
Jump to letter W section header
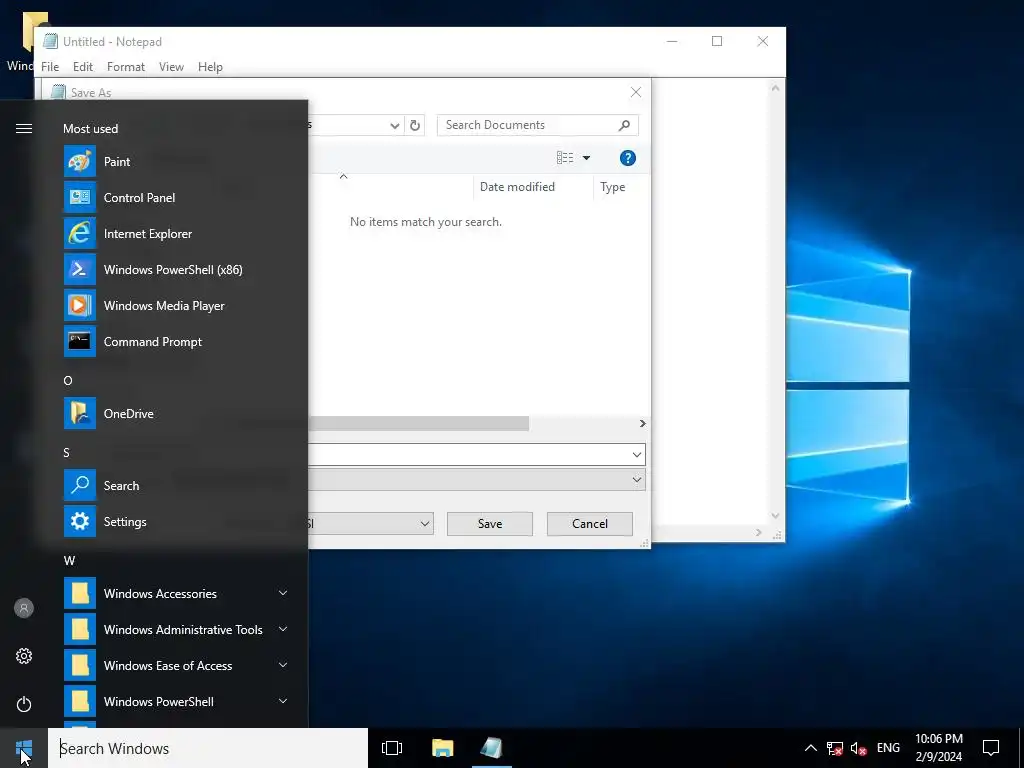pyautogui.click(x=69, y=560)
